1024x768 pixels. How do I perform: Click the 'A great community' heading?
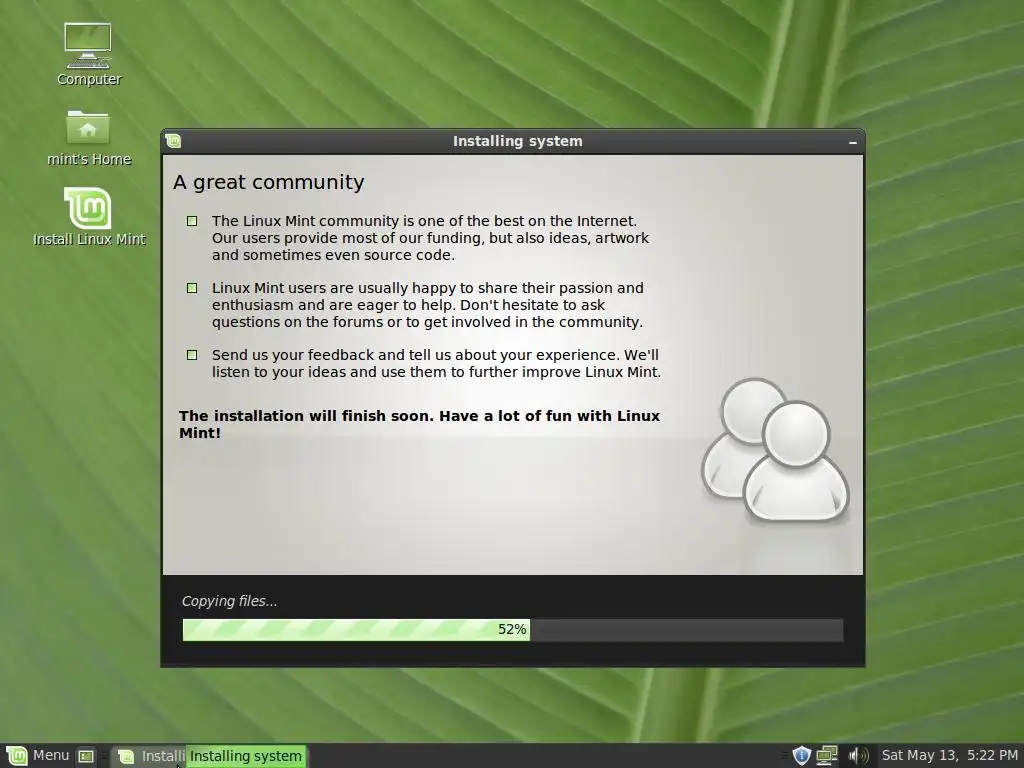click(x=268, y=182)
